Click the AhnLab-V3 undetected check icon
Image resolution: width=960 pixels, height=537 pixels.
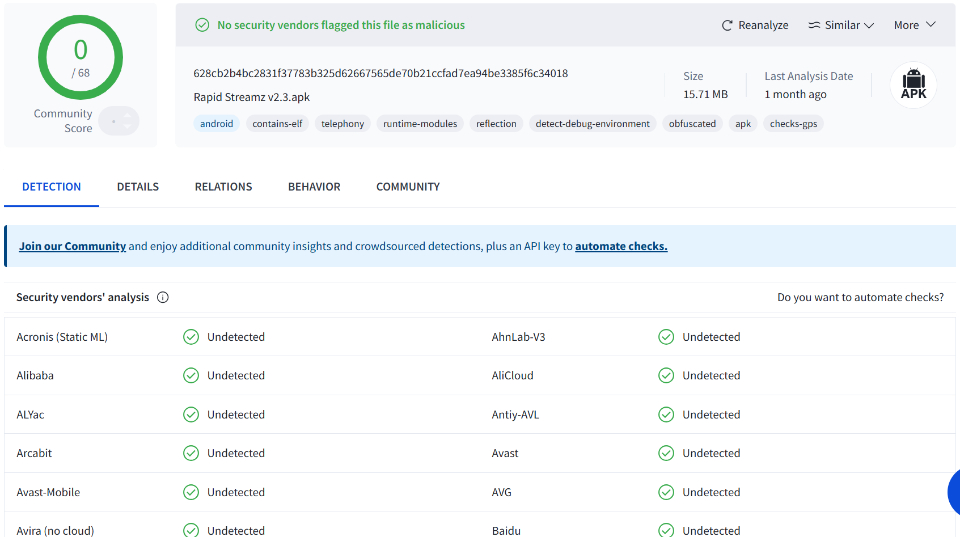click(666, 337)
